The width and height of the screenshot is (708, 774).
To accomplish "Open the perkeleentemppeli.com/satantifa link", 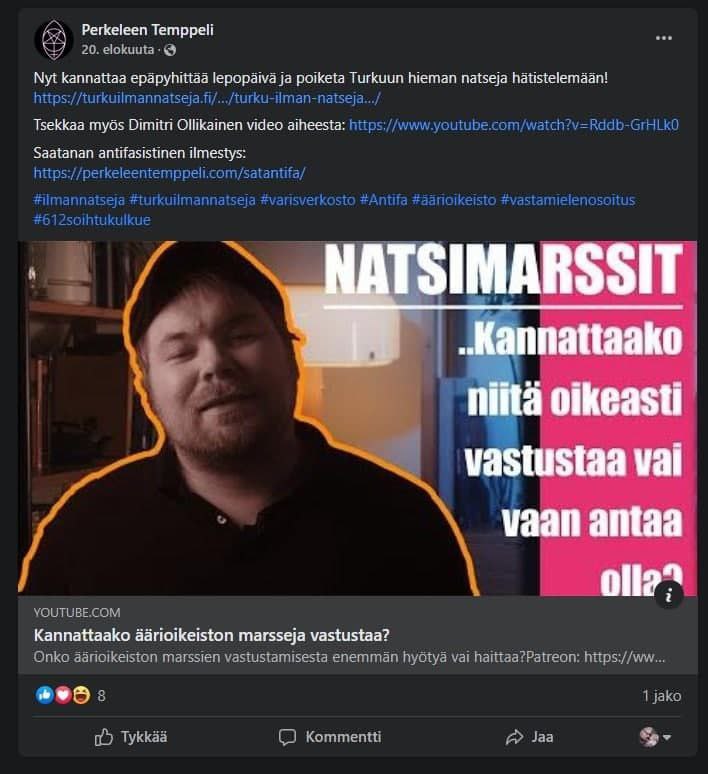I will tap(169, 173).
